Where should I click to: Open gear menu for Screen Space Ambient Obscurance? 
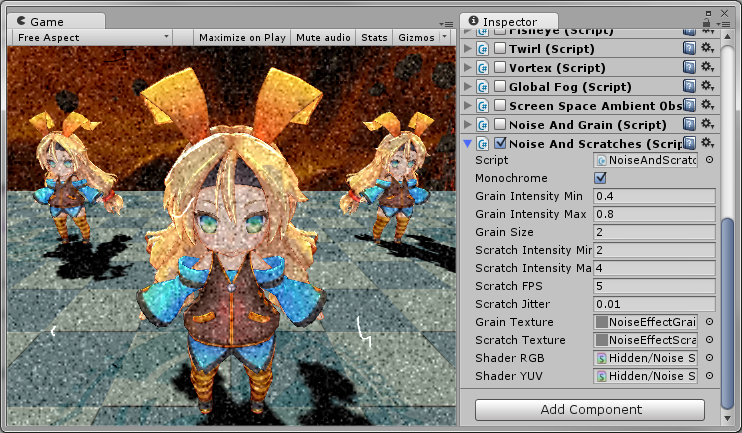click(707, 105)
